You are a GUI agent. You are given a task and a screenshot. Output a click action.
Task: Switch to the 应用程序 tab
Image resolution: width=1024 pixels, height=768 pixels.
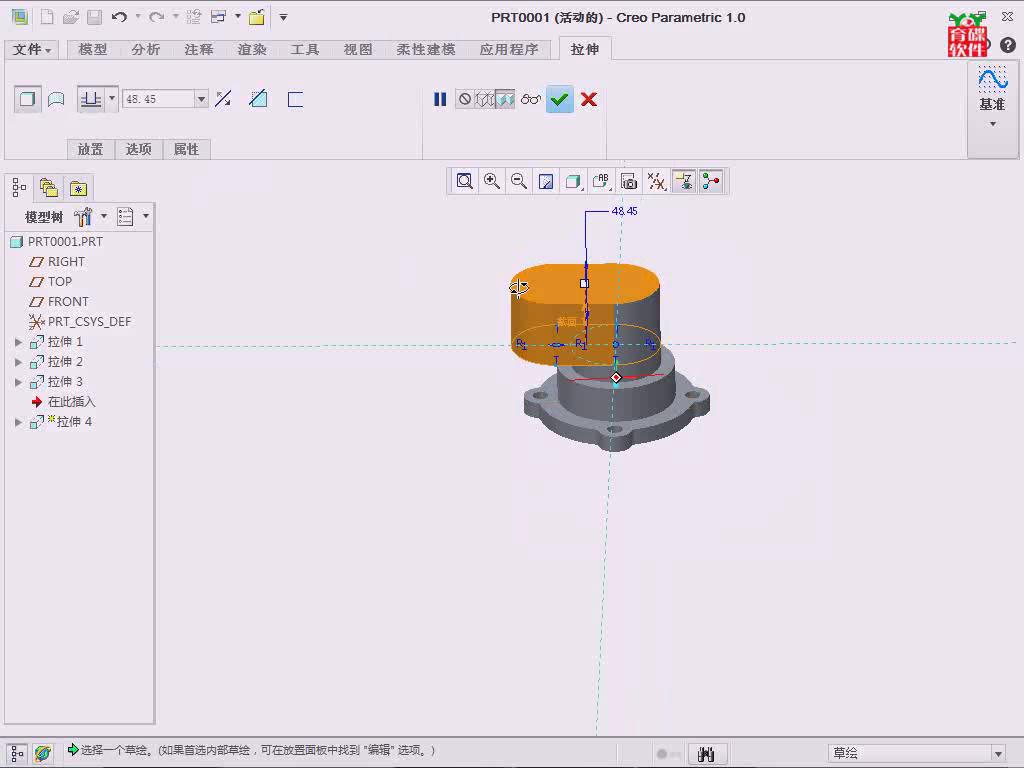509,50
